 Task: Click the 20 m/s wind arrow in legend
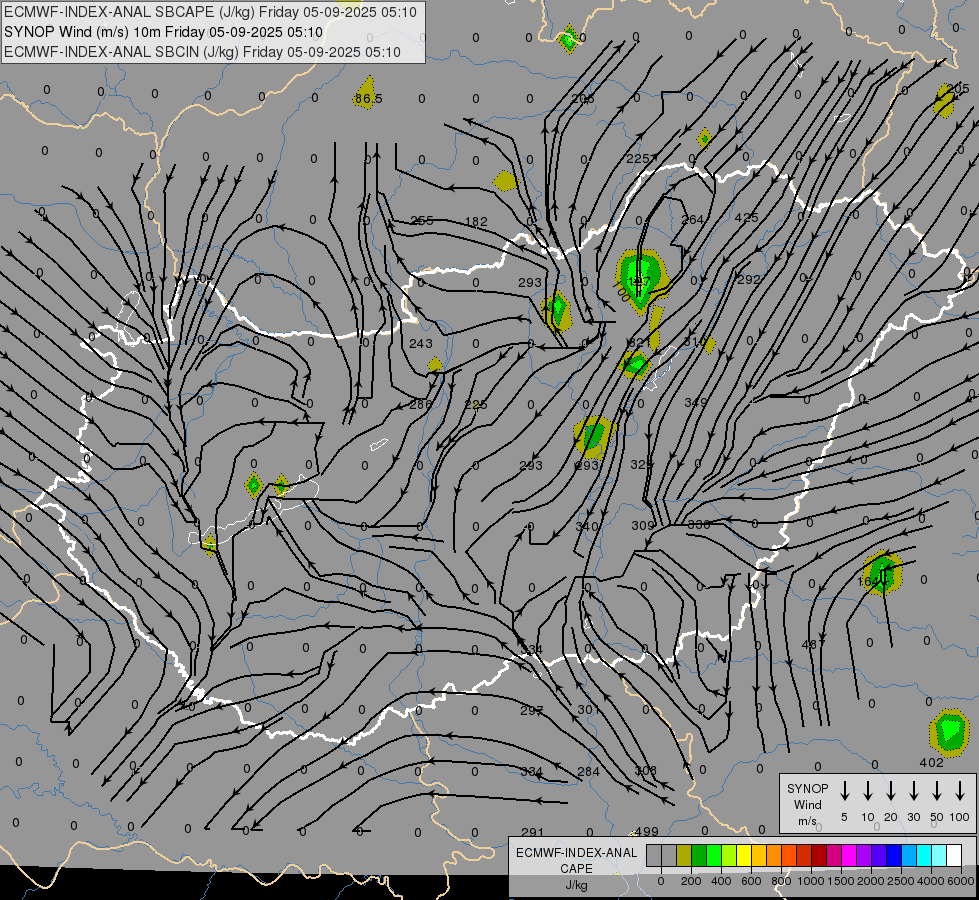tap(891, 790)
